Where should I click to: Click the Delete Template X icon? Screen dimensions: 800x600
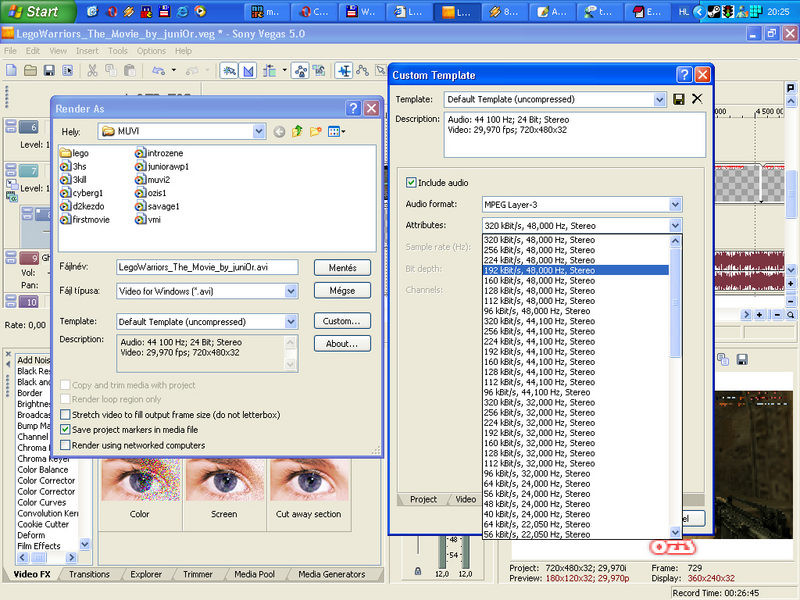point(697,99)
